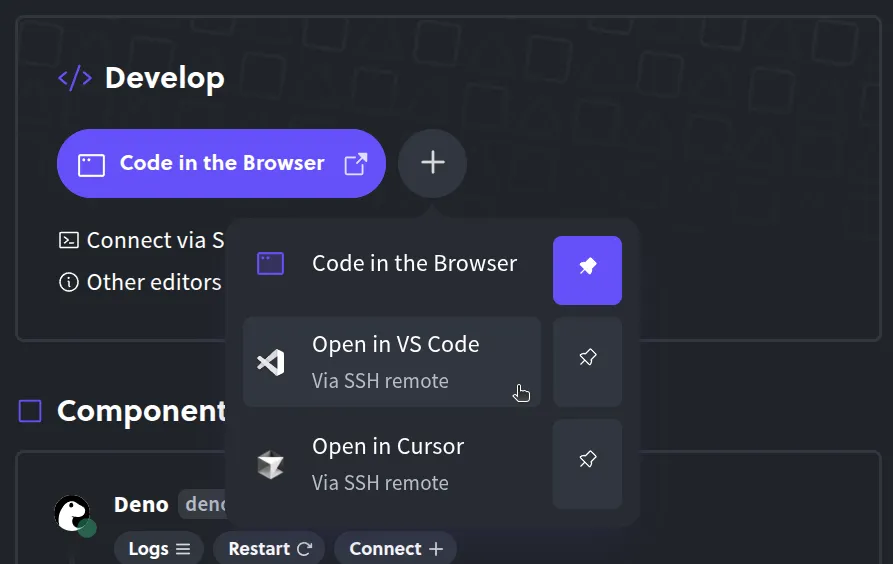The image size is (893, 564).
Task: Toggle the plus button for more editors
Action: pos(432,163)
